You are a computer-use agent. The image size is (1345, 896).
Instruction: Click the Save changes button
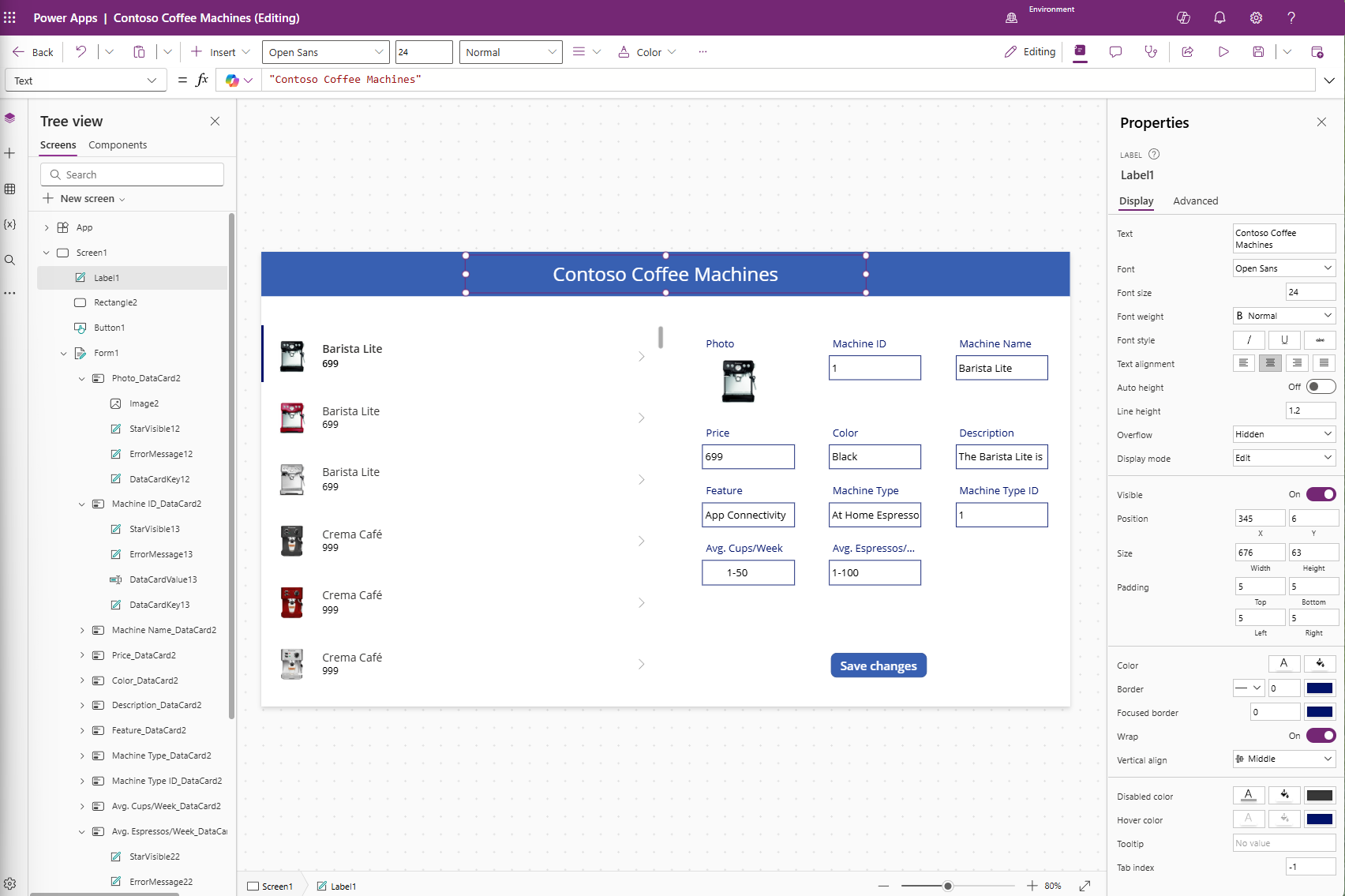tap(879, 665)
